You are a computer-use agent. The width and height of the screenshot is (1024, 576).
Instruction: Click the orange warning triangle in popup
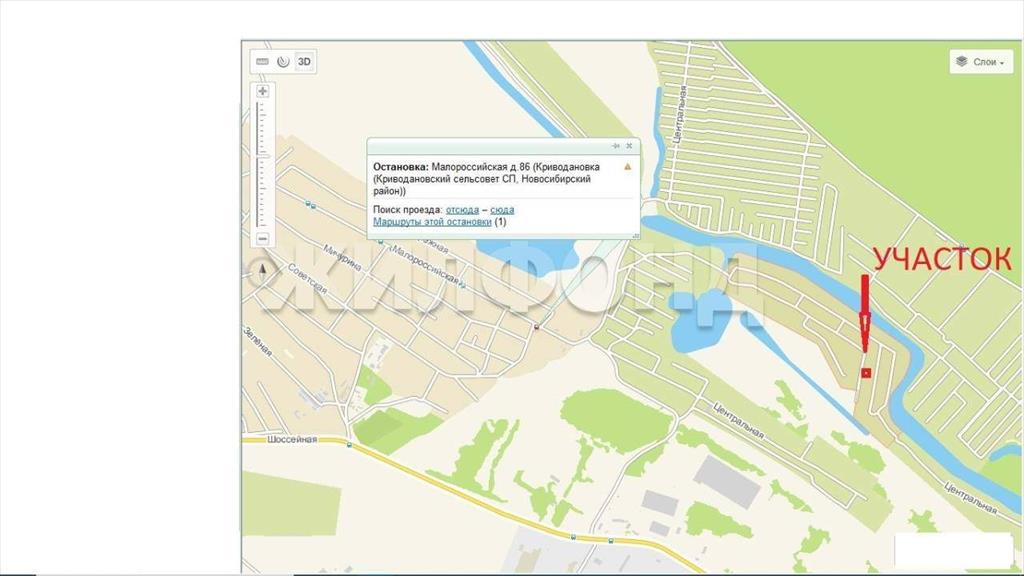coord(627,166)
